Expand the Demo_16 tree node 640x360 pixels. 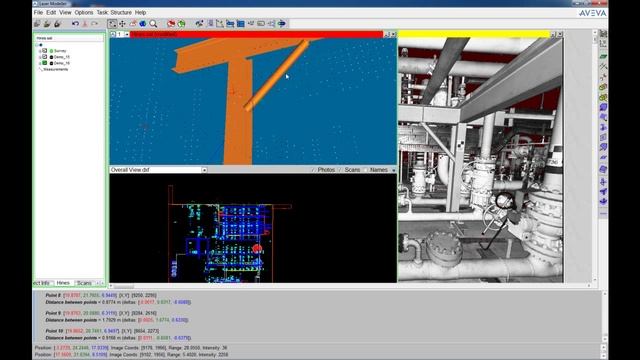click(x=40, y=63)
